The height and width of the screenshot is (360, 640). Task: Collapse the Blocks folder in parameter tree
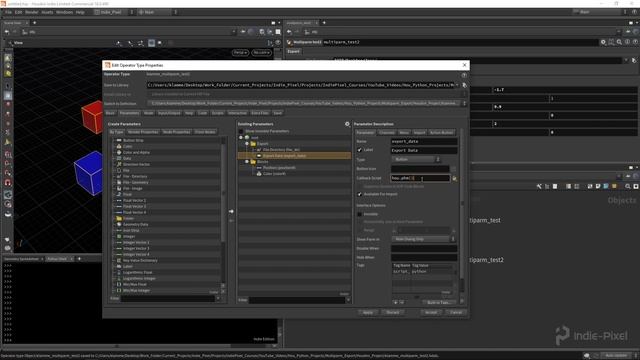click(x=247, y=162)
